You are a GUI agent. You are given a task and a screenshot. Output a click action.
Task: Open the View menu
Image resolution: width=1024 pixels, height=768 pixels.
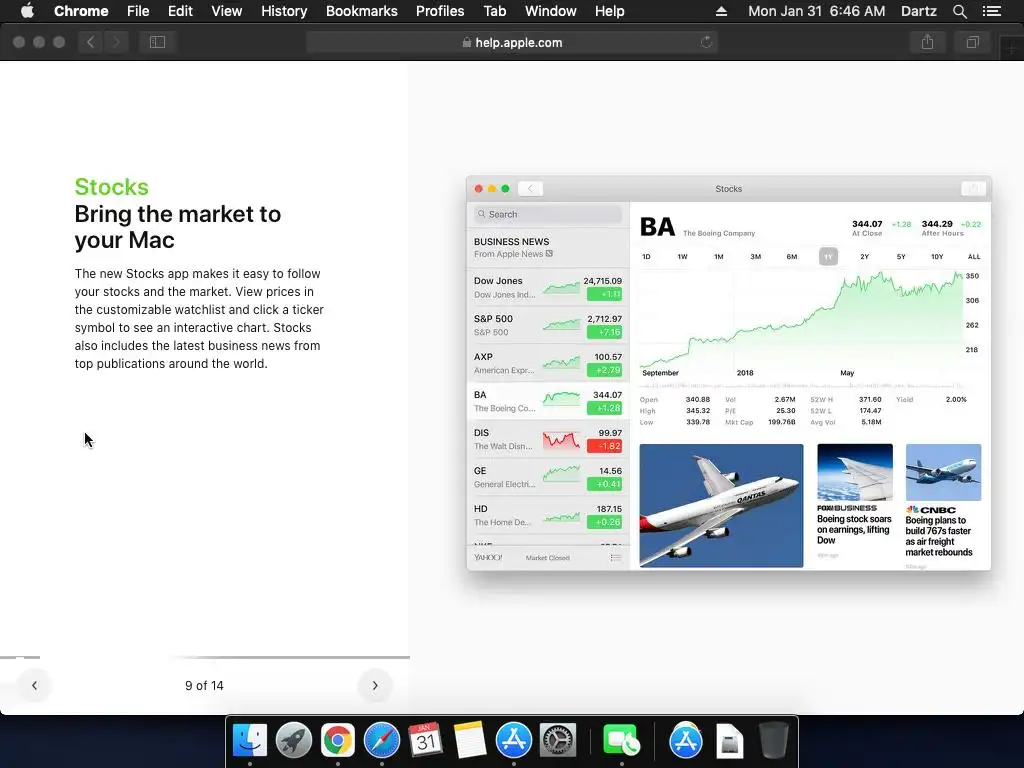click(x=227, y=11)
